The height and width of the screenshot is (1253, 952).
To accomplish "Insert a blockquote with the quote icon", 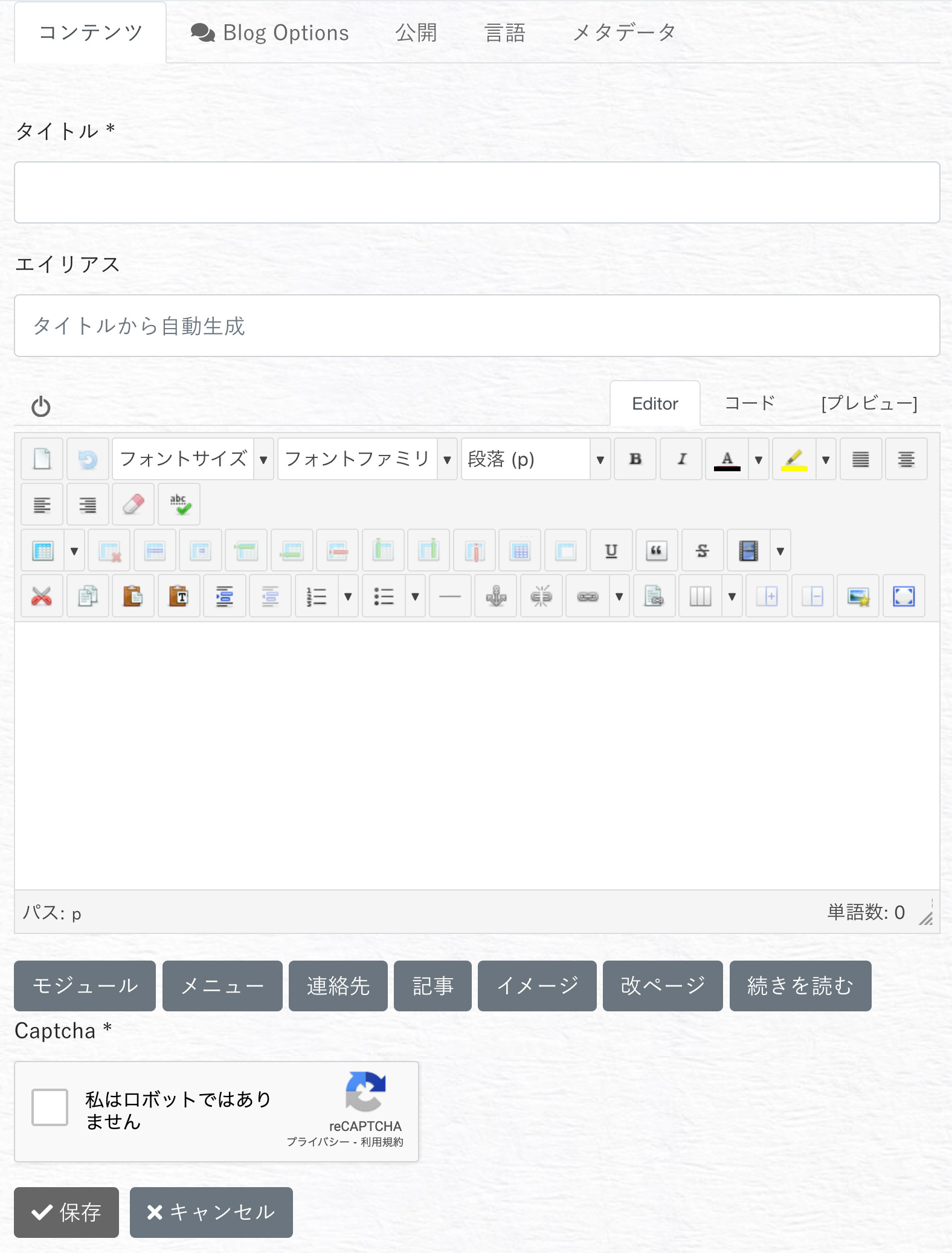I will pyautogui.click(x=657, y=551).
